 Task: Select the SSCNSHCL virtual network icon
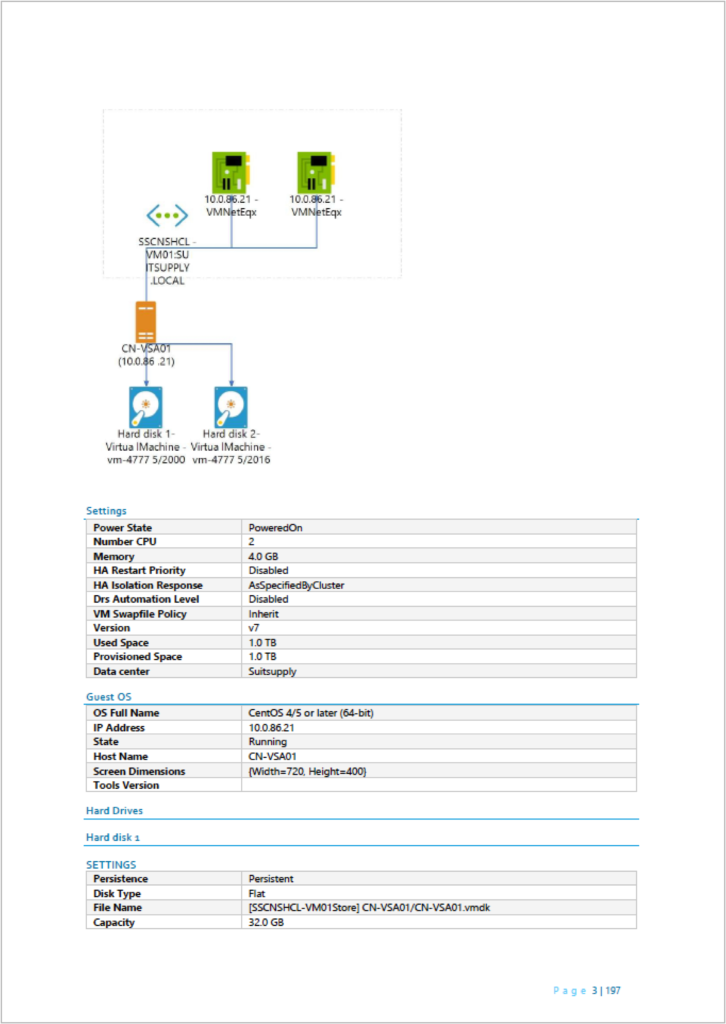coord(167,215)
